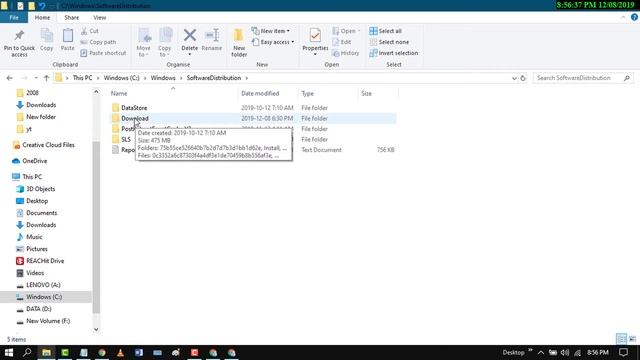The image size is (640, 360).
Task: Select This PC in navigation pane
Action: tap(32, 177)
